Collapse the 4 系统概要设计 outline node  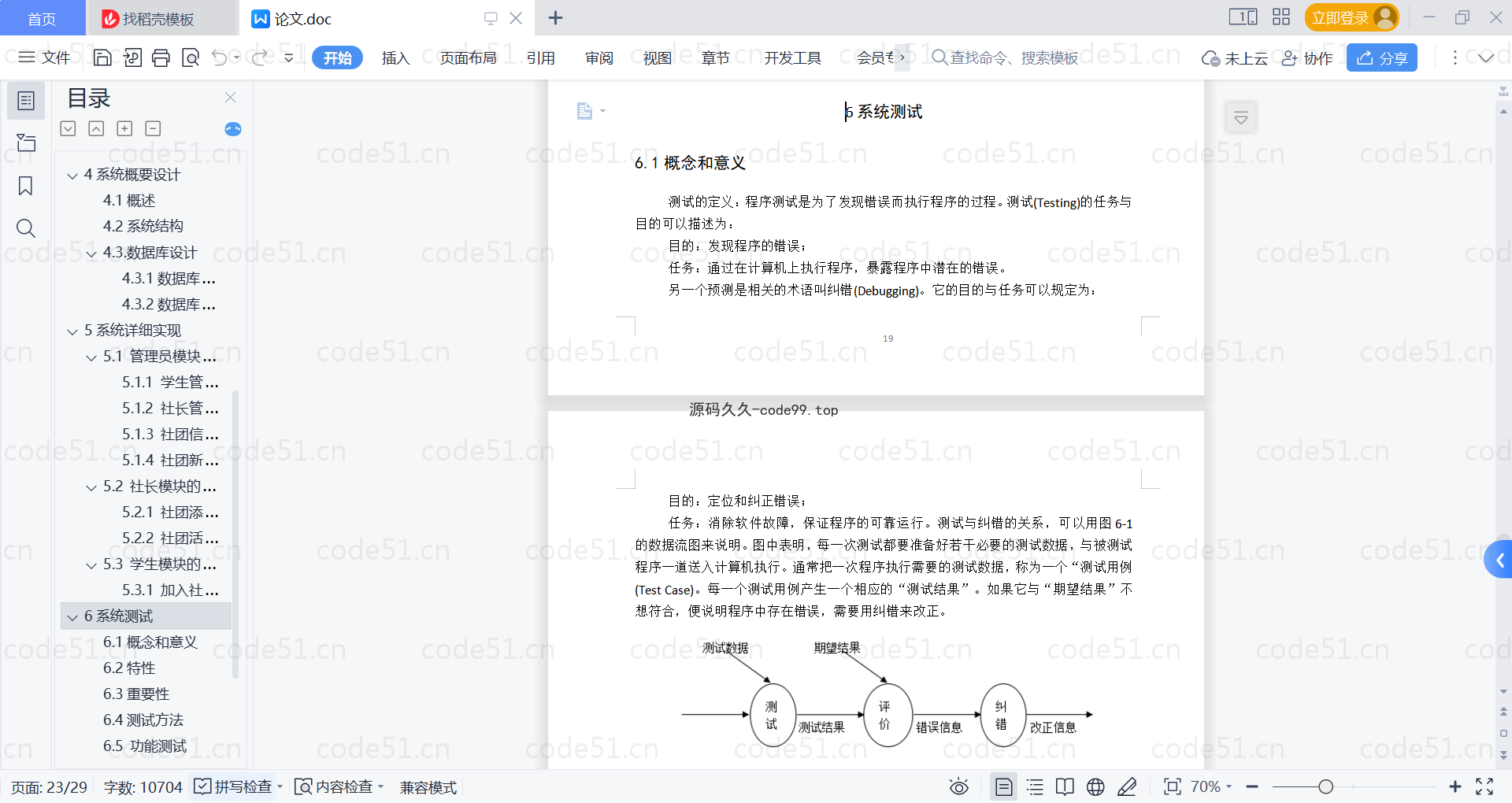(72, 176)
